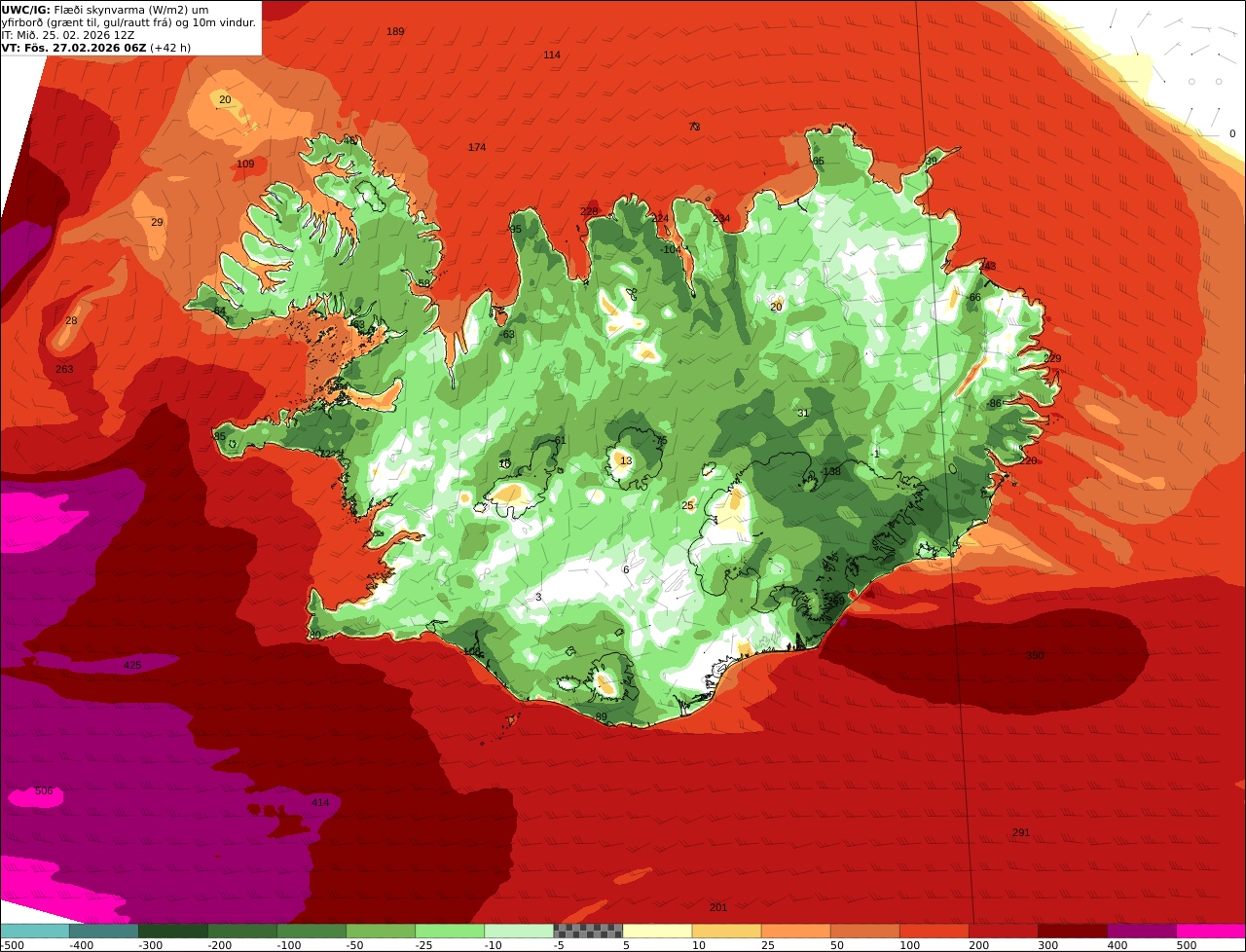Click the value 263 on the map
Viewport: 1246px width, 952px height.
[64, 370]
